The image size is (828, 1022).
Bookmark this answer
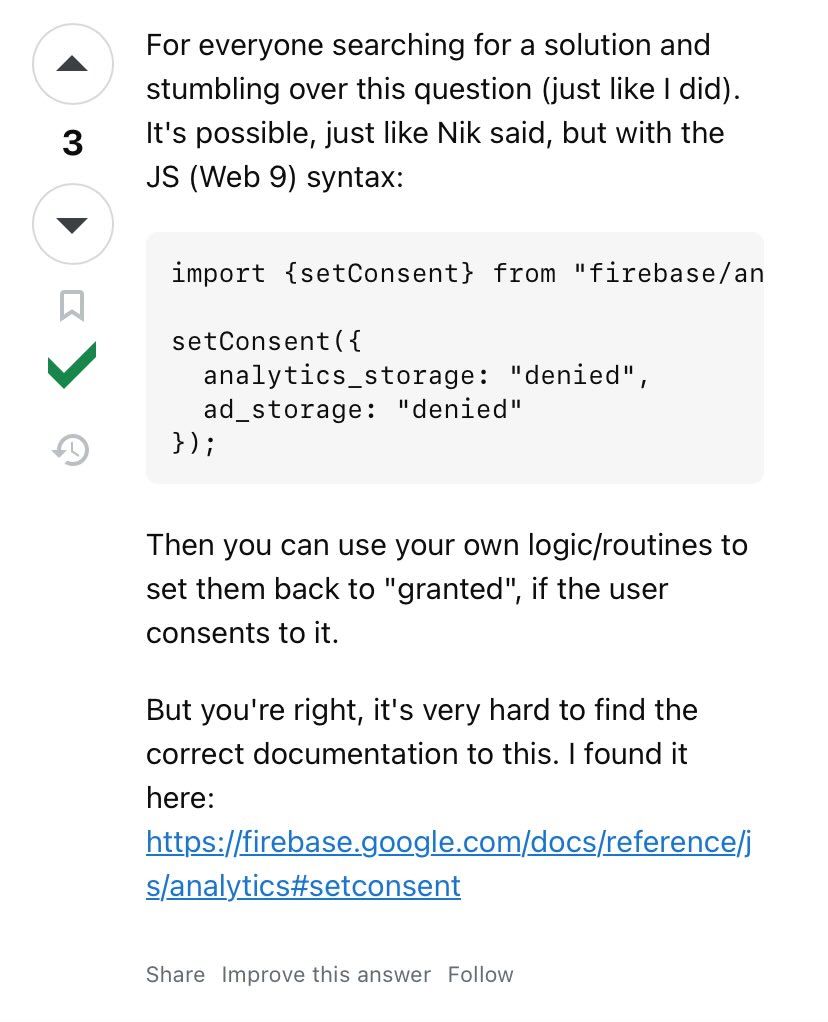72,306
